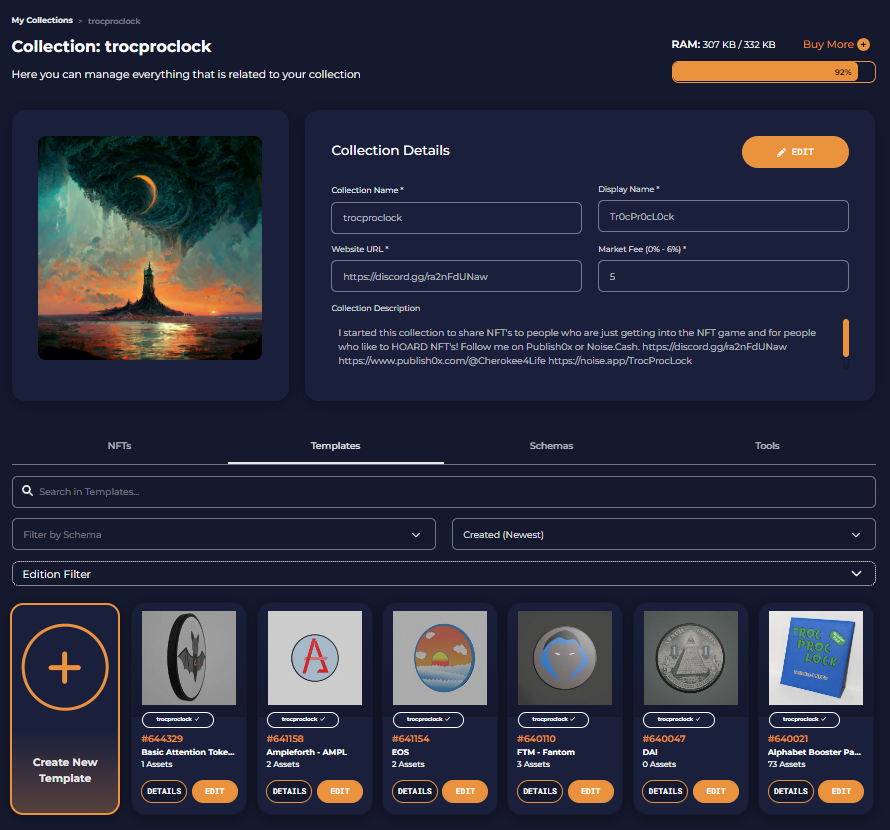The height and width of the screenshot is (830, 890).
Task: Click the Alphabet Booster Pack blue box thumbnail
Action: (x=816, y=657)
